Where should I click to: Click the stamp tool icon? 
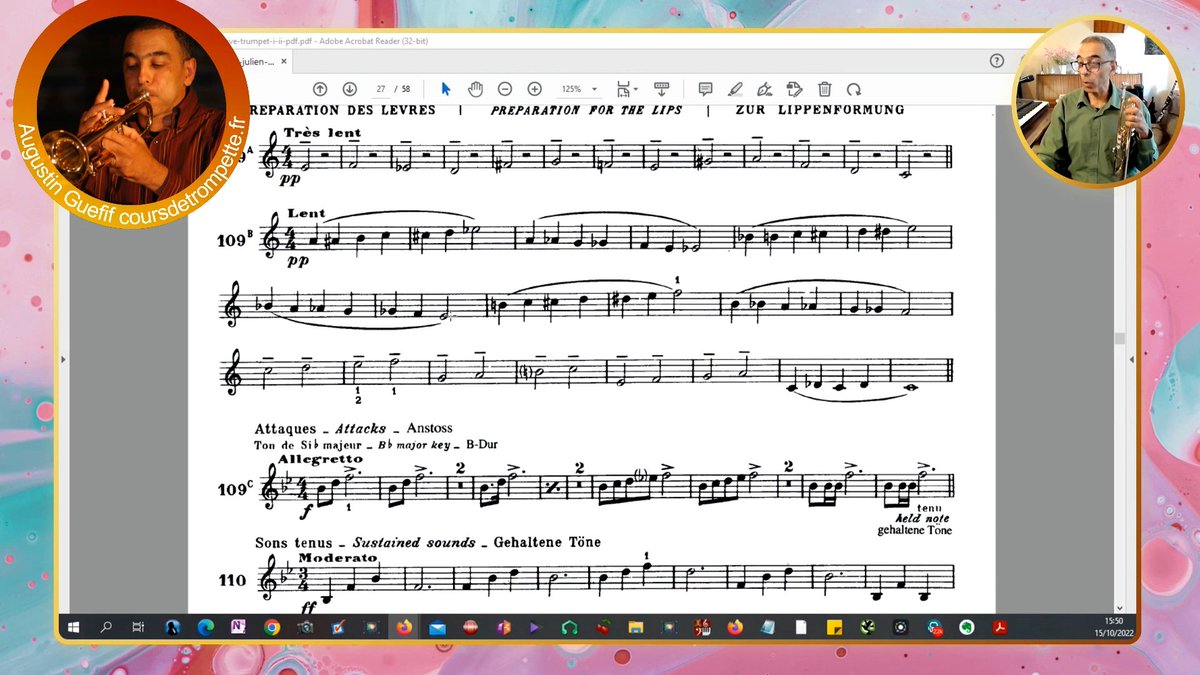tap(795, 89)
